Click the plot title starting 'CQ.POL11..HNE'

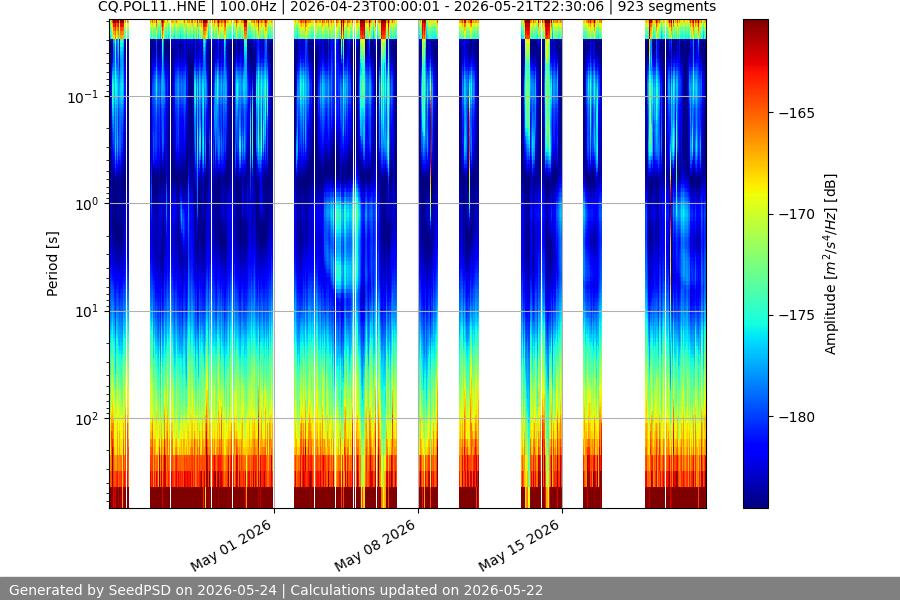coord(407,7)
